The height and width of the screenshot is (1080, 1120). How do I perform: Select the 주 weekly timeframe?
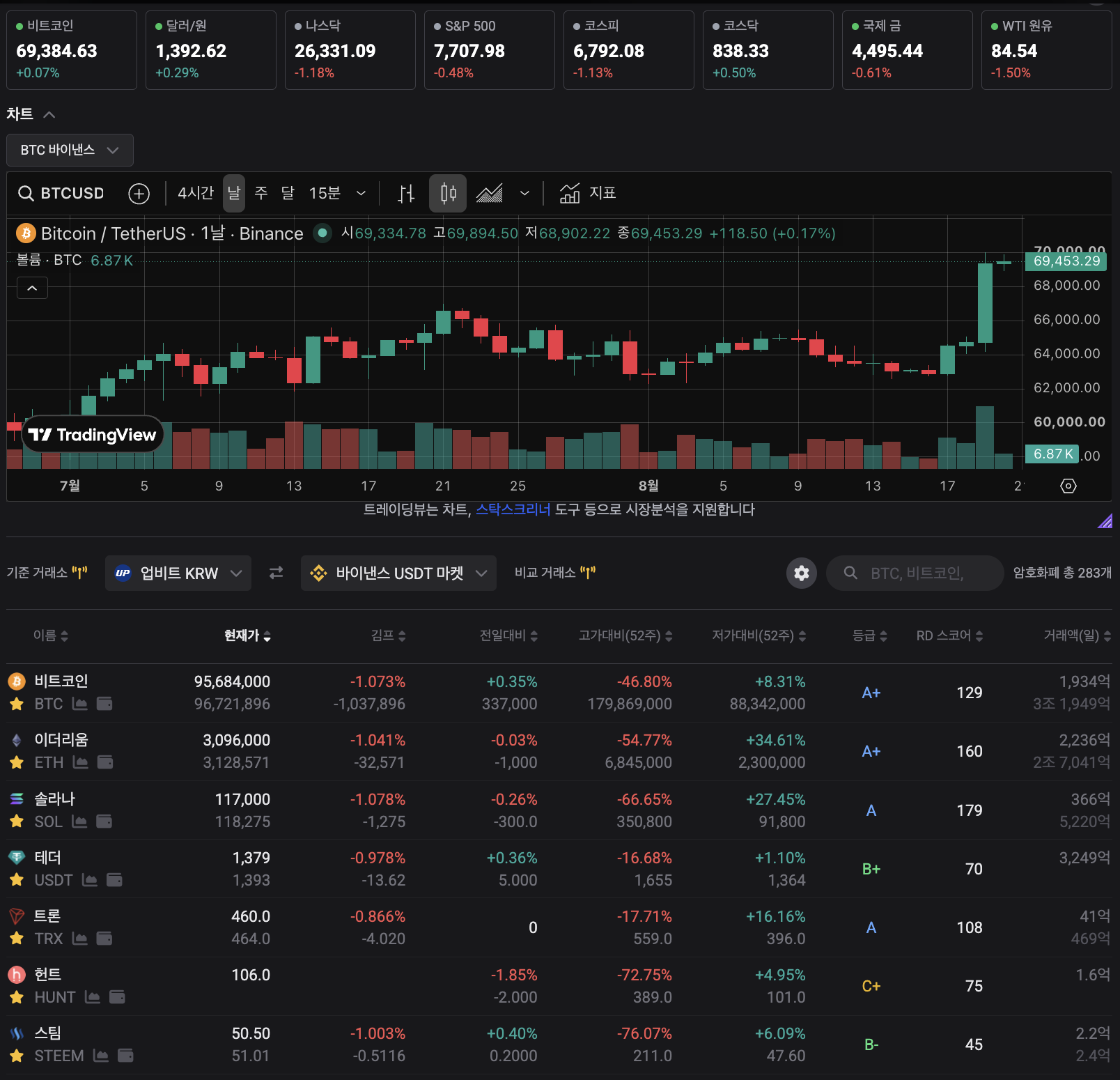261,193
